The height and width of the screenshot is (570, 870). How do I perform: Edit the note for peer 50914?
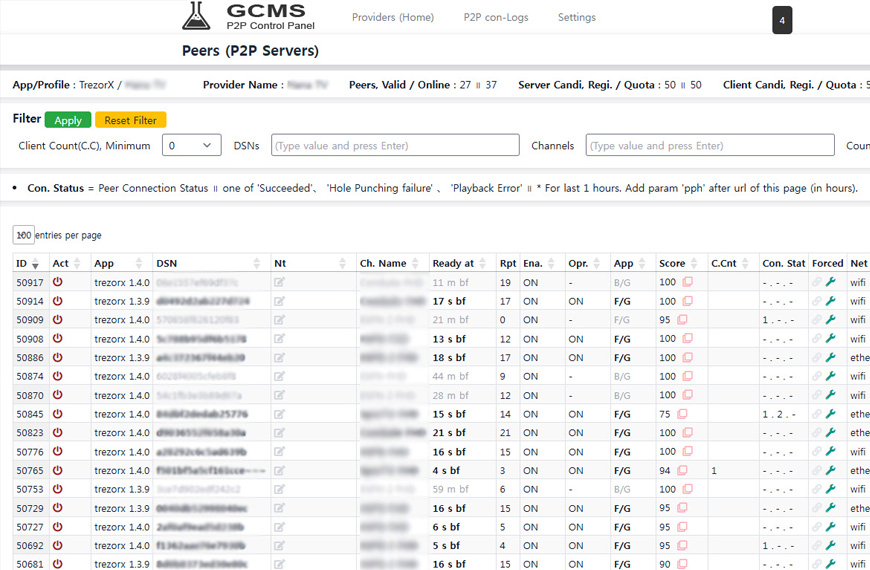[279, 301]
